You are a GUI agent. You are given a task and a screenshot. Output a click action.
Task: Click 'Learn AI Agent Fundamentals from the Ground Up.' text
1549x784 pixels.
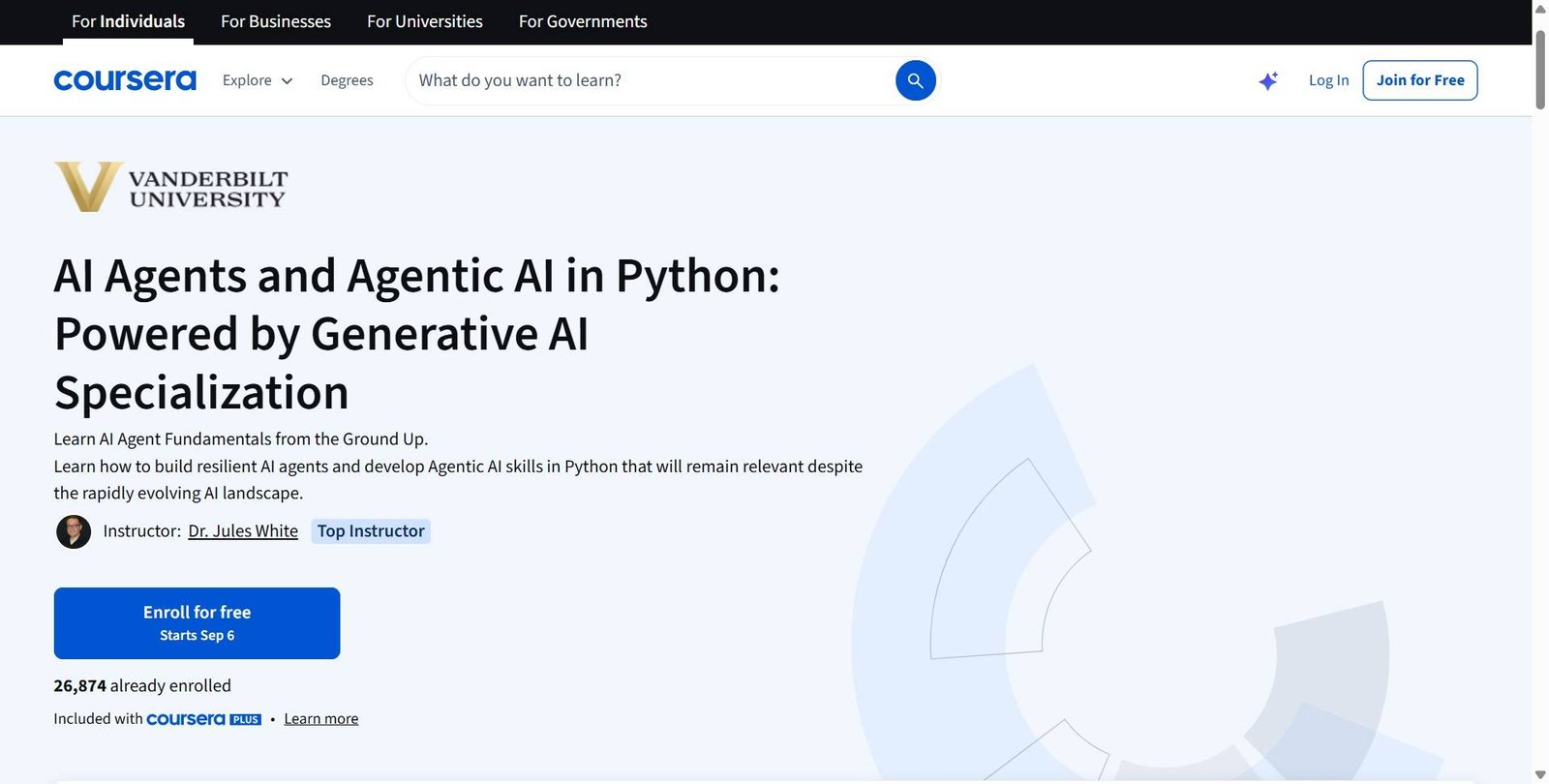tap(241, 439)
